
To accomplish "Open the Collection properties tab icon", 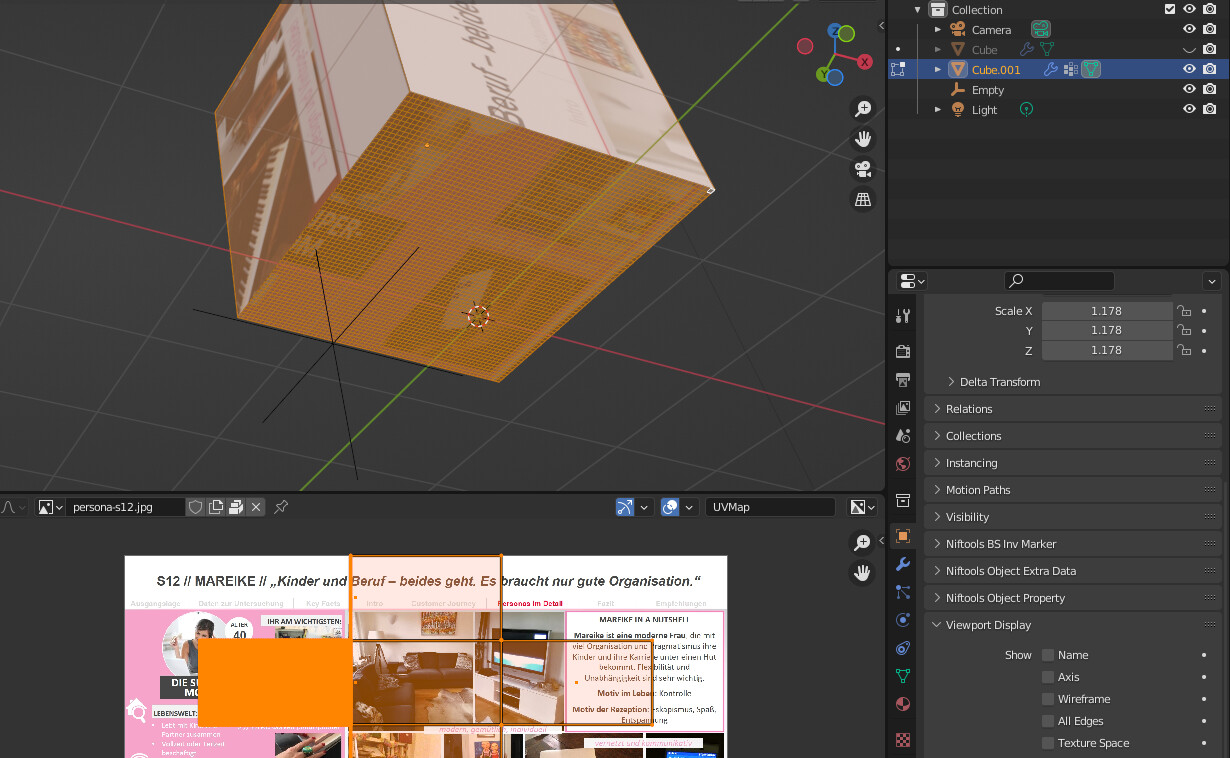I will pos(903,500).
